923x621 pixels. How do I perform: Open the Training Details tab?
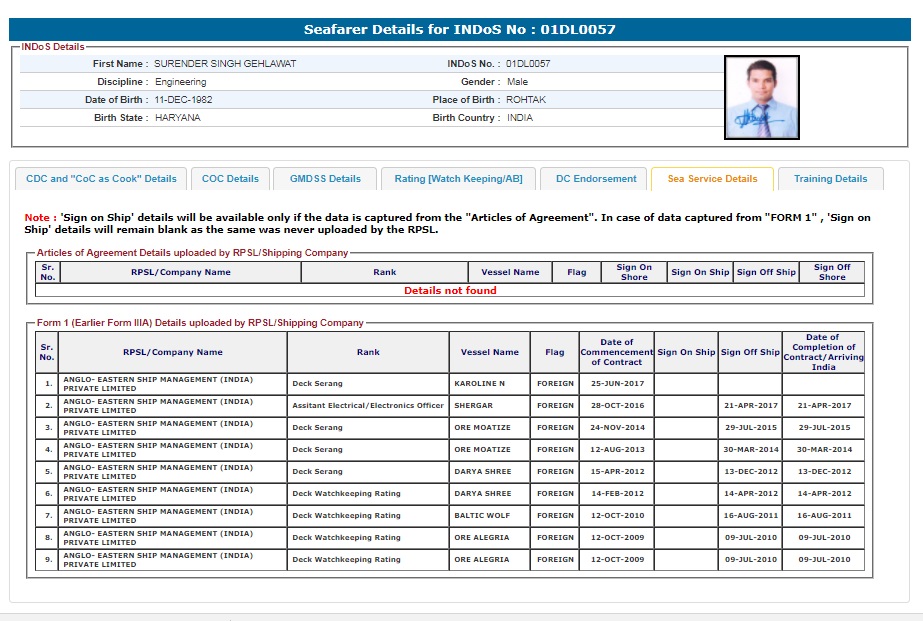click(830, 179)
